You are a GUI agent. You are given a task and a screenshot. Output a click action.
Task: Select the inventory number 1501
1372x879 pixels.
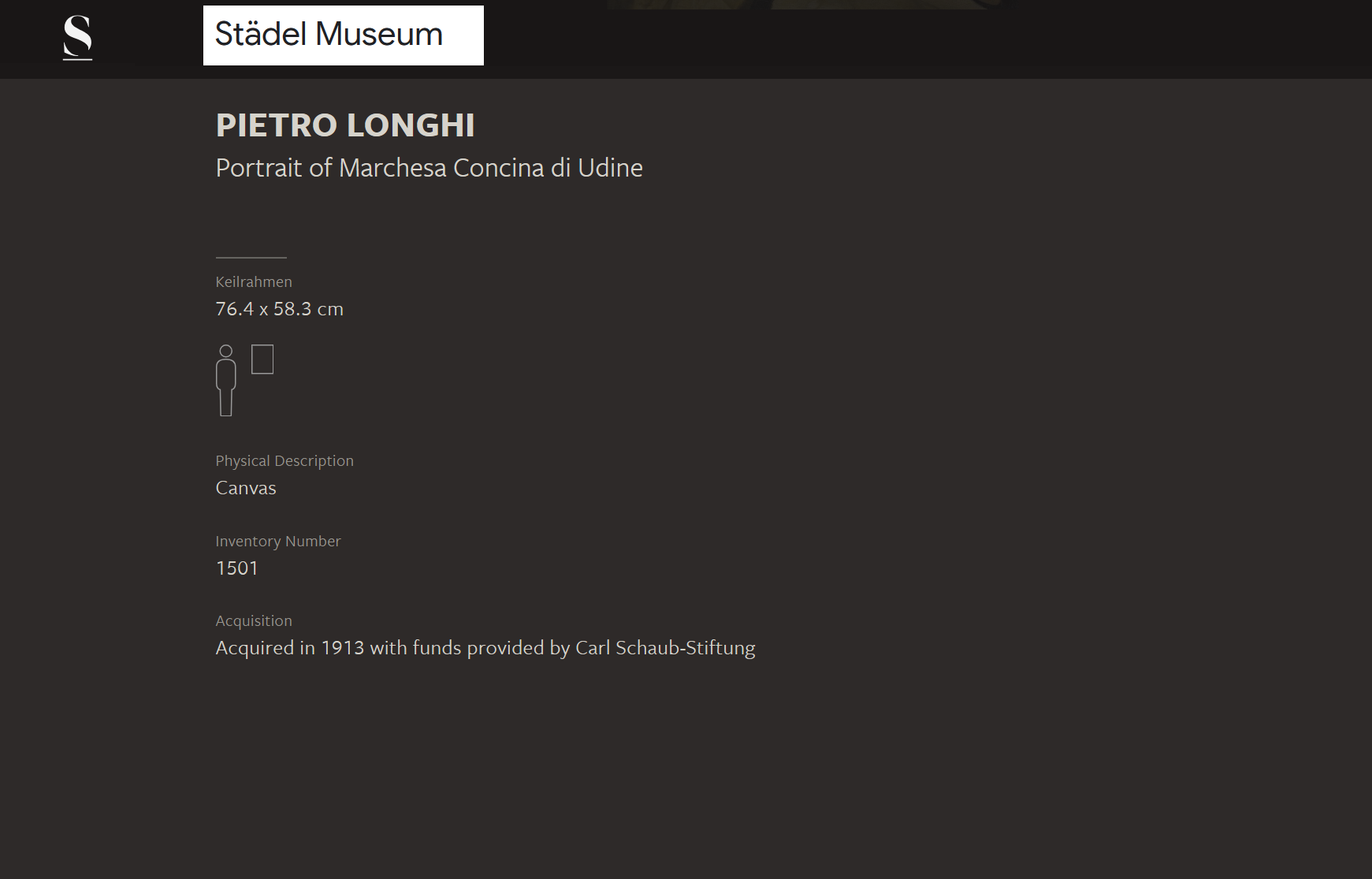[x=237, y=568]
